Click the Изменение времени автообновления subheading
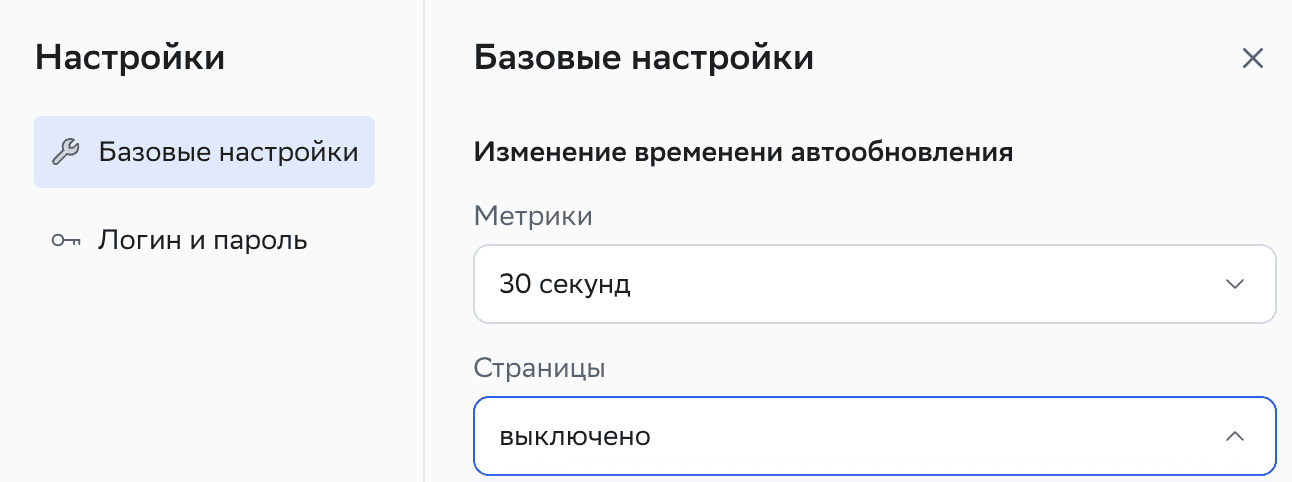1292x482 pixels. pos(743,153)
